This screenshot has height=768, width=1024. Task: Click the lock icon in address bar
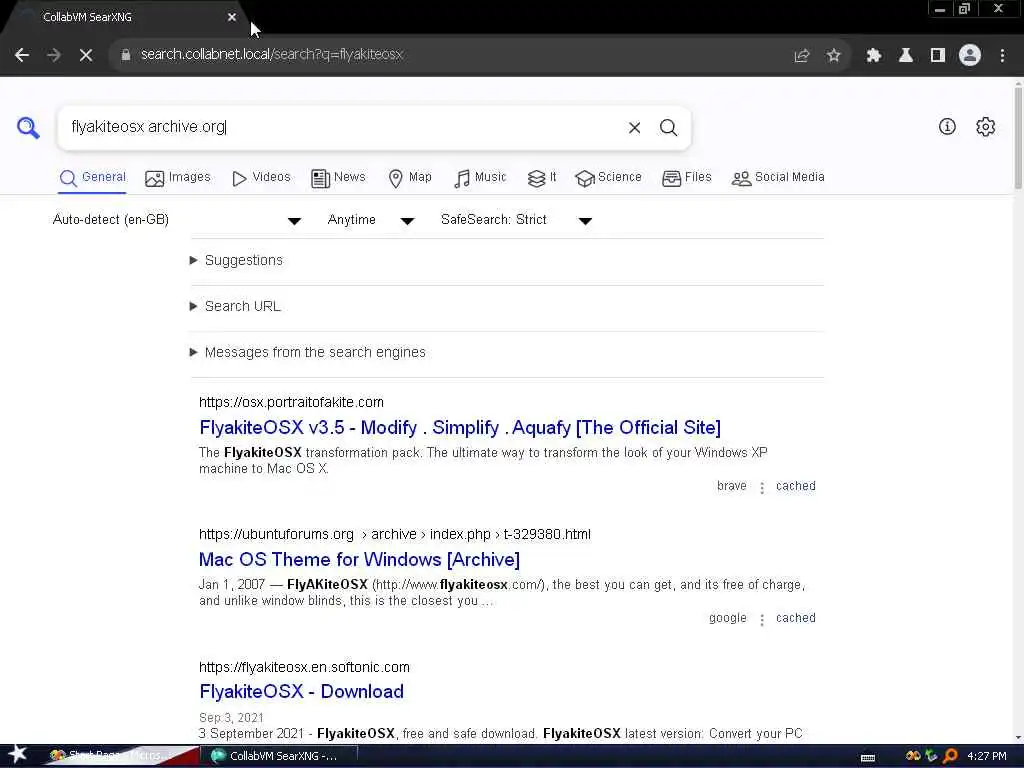[x=125, y=55]
